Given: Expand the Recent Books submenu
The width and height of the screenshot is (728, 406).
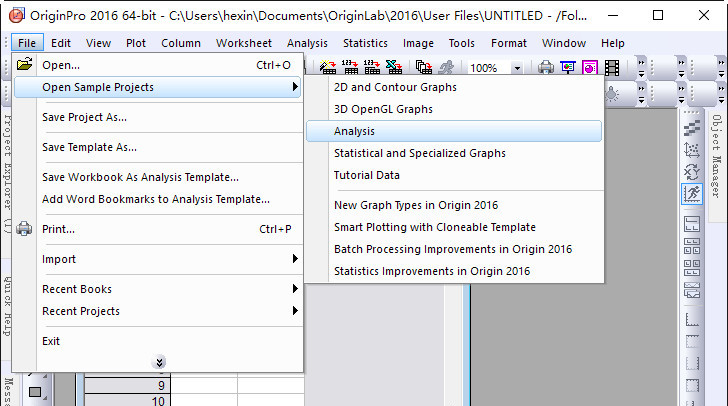Looking at the screenshot, I should click(x=158, y=289).
